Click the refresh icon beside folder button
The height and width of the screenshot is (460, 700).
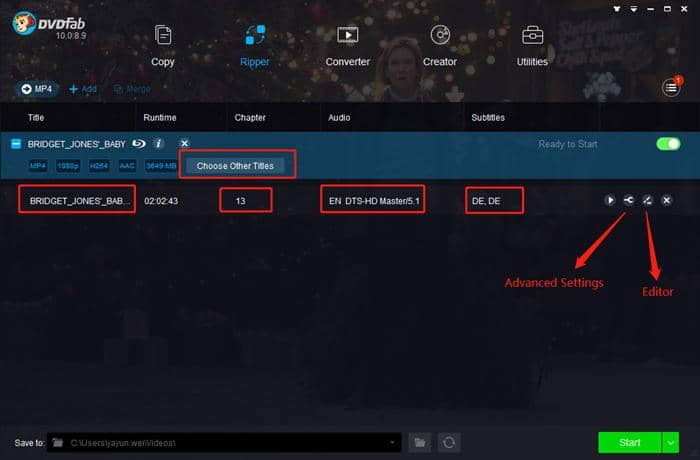click(x=449, y=443)
